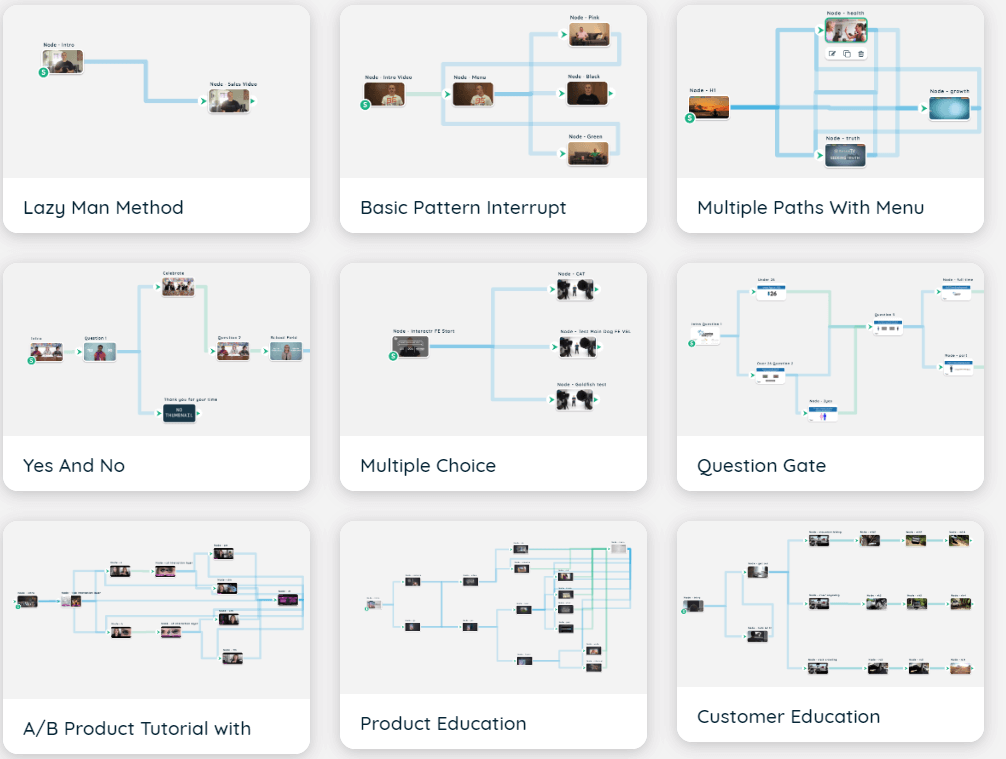
Task: Select the Multiple Paths With Menu title
Action: pos(810,208)
